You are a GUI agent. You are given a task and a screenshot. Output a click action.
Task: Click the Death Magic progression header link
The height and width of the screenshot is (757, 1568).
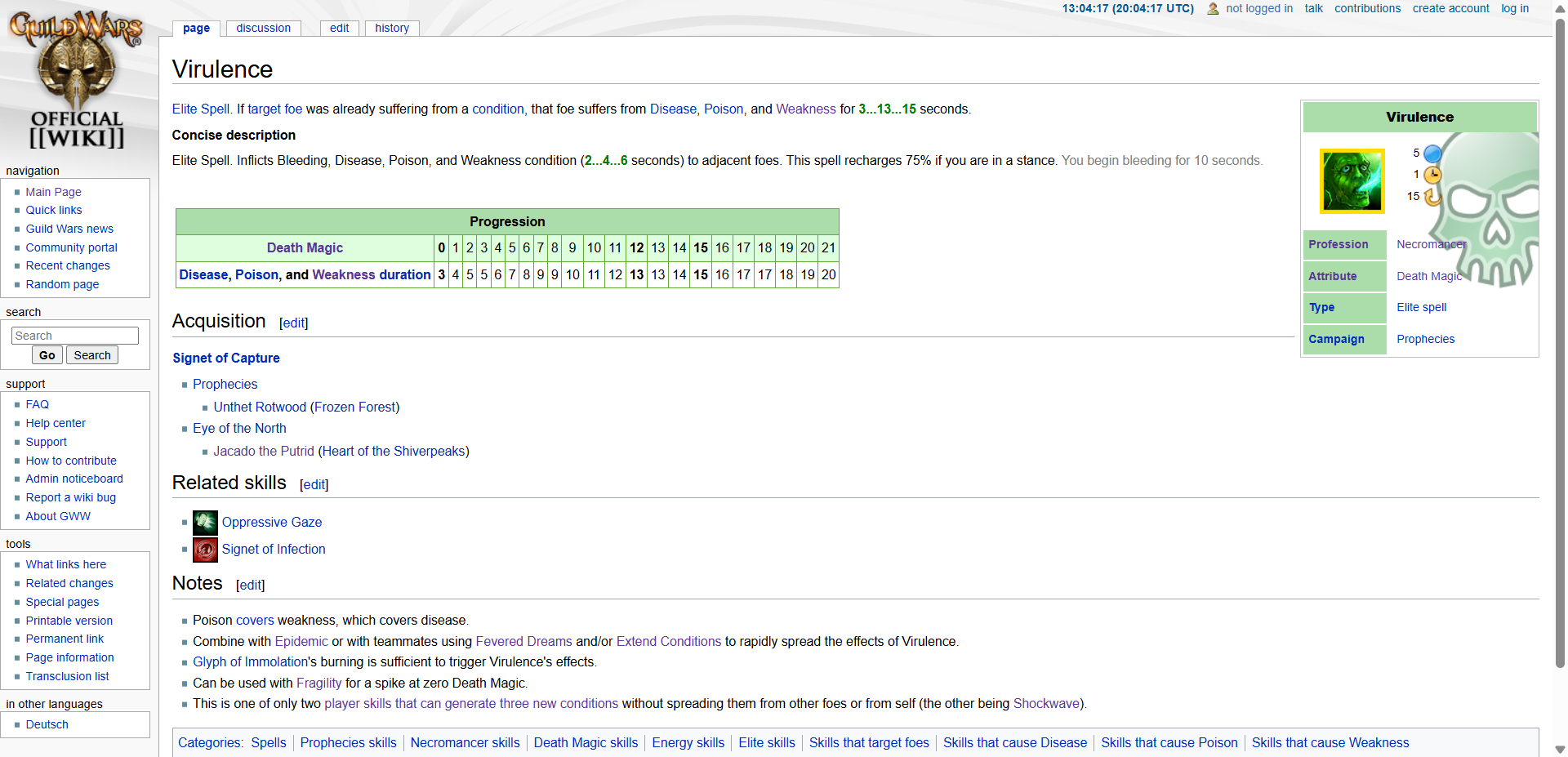coord(305,247)
